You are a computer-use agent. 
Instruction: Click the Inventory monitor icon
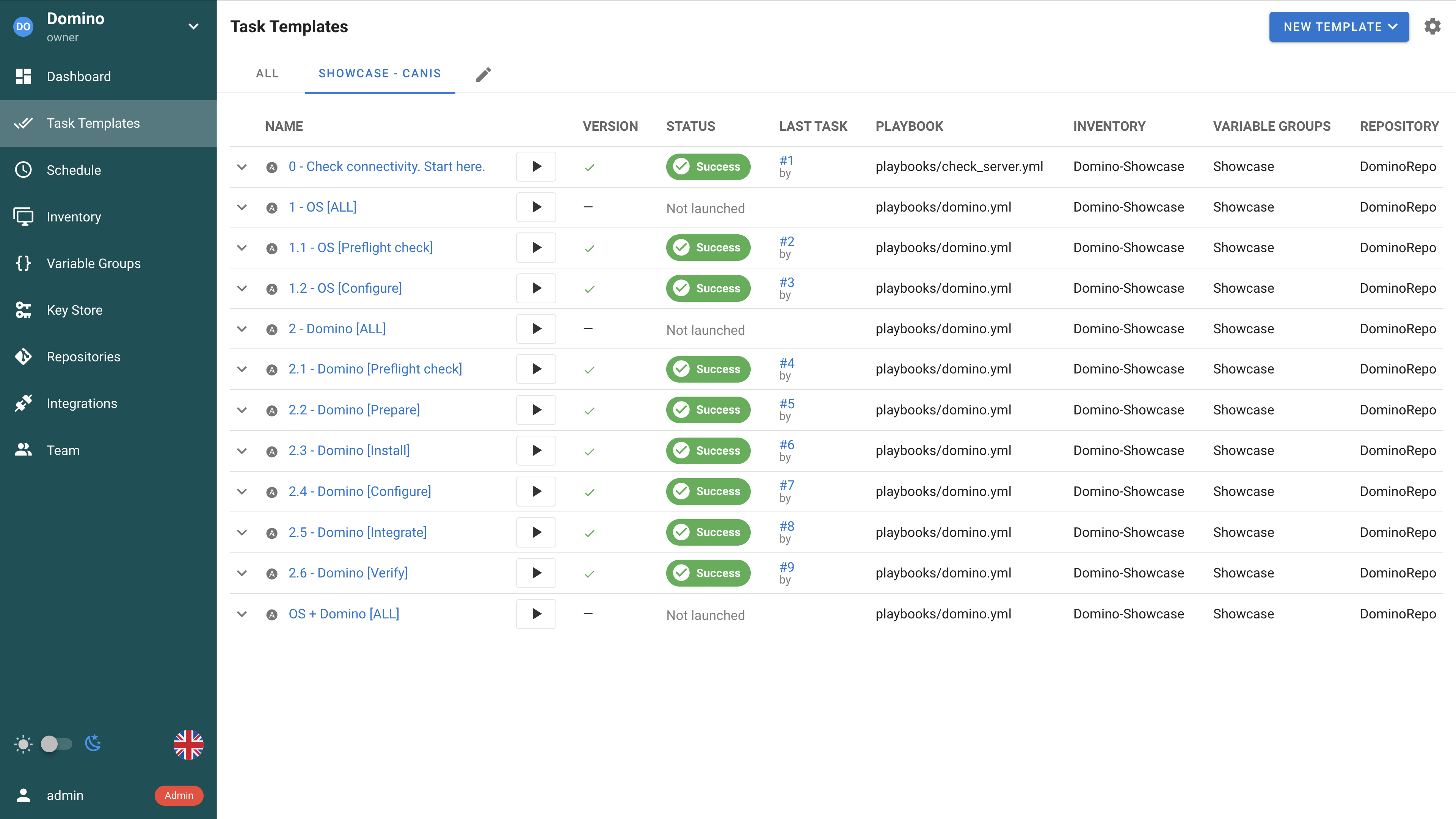pyautogui.click(x=23, y=217)
